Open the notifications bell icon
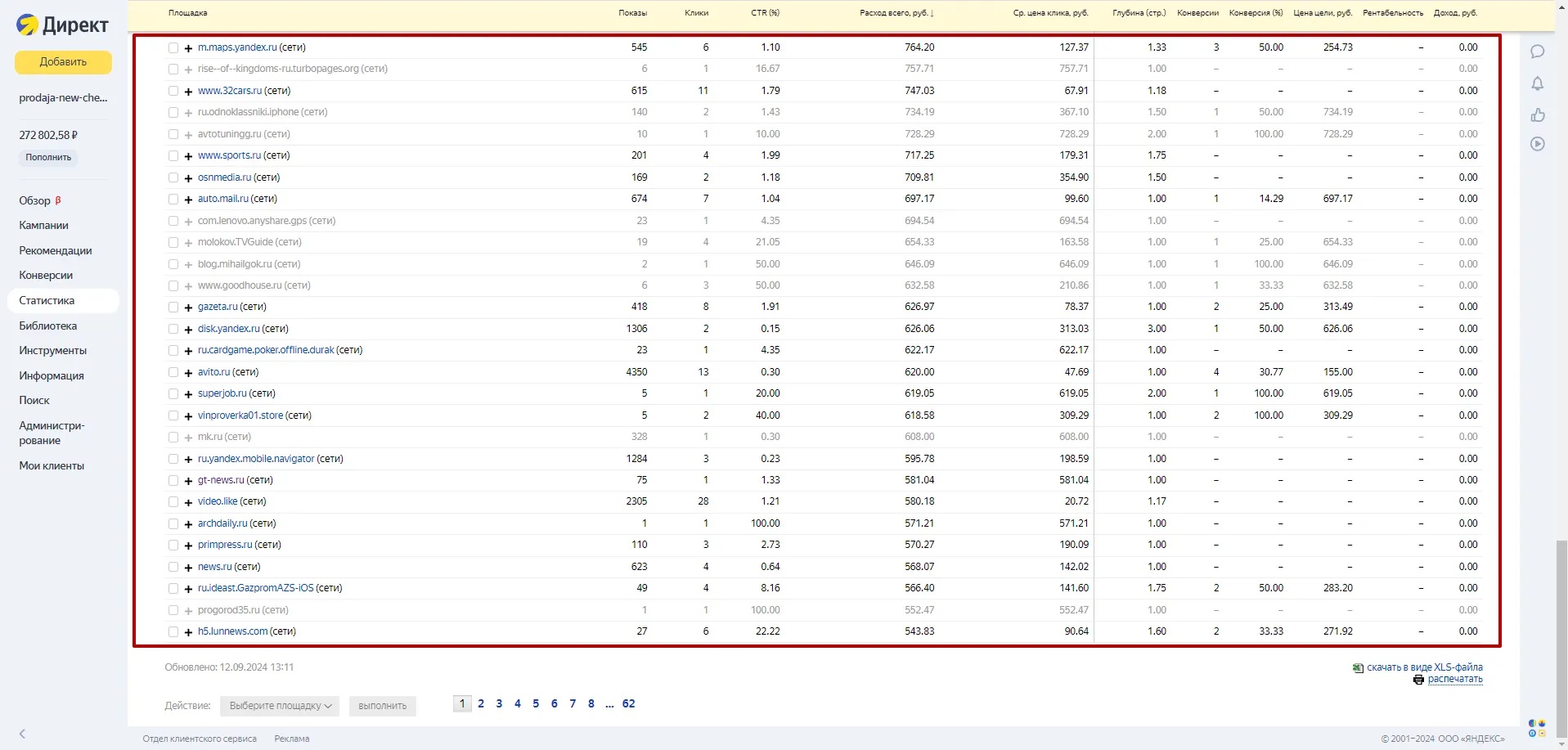Viewport: 1568px width, 750px height. click(x=1537, y=83)
